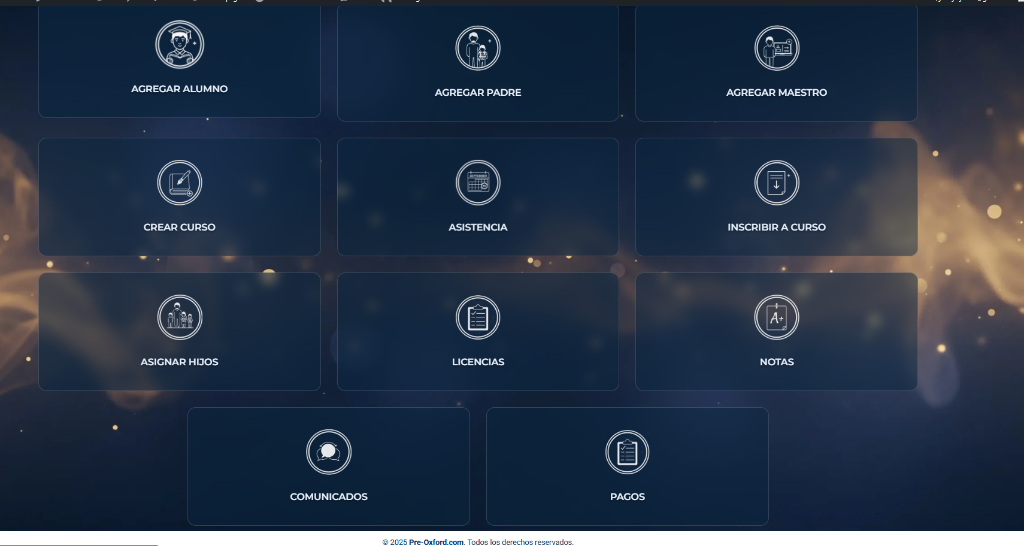
Task: Select the AGREGAR MAESTRO text label
Action: [x=776, y=93]
